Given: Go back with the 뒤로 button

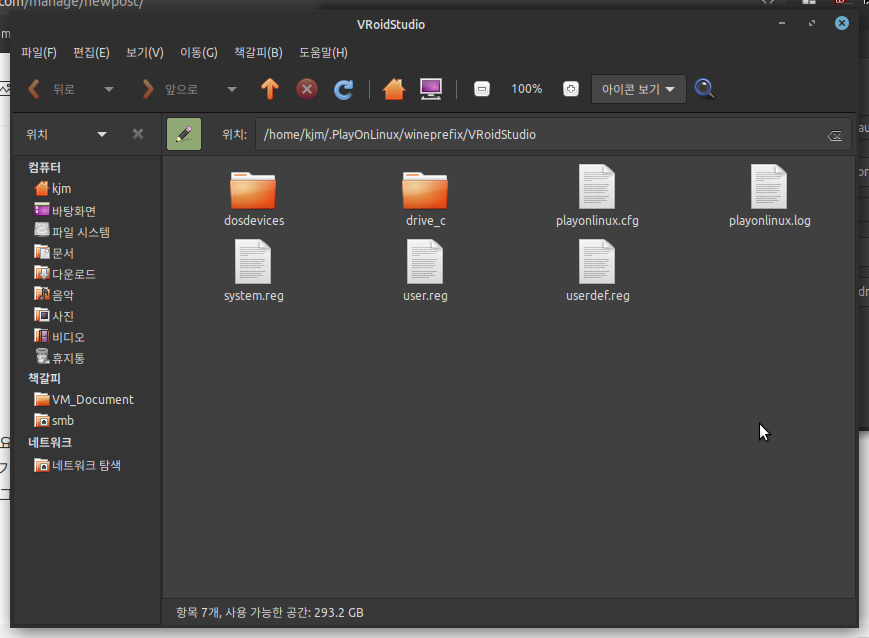Looking at the screenshot, I should (51, 89).
